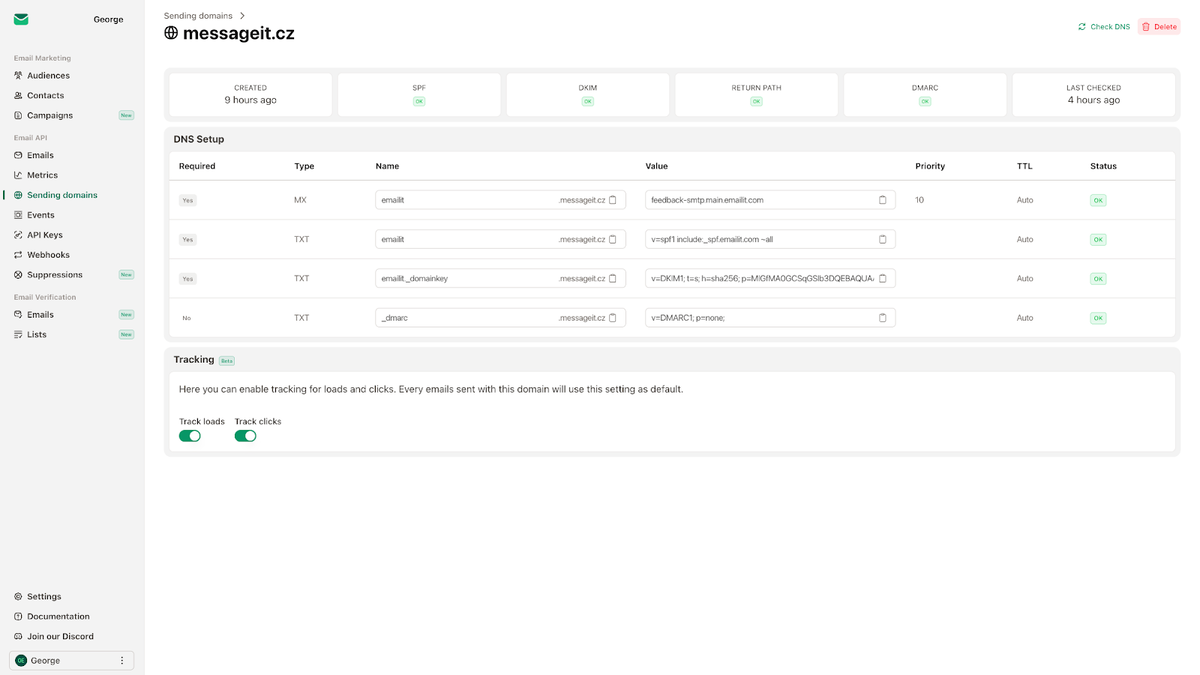Click the Suppressions icon in the sidebar
The image size is (1200, 675).
point(17,274)
